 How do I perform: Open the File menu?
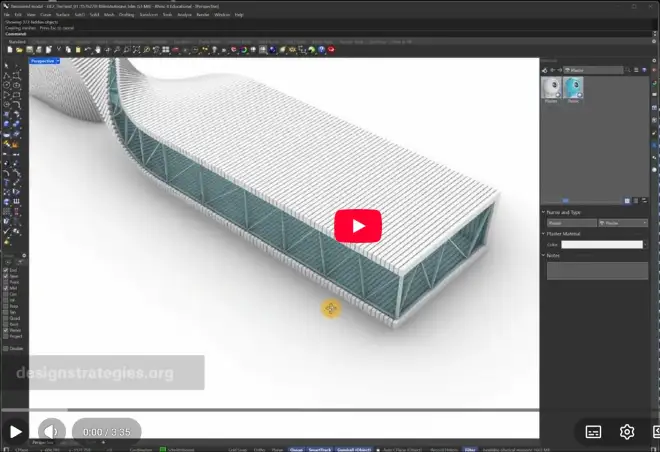(x=7, y=15)
